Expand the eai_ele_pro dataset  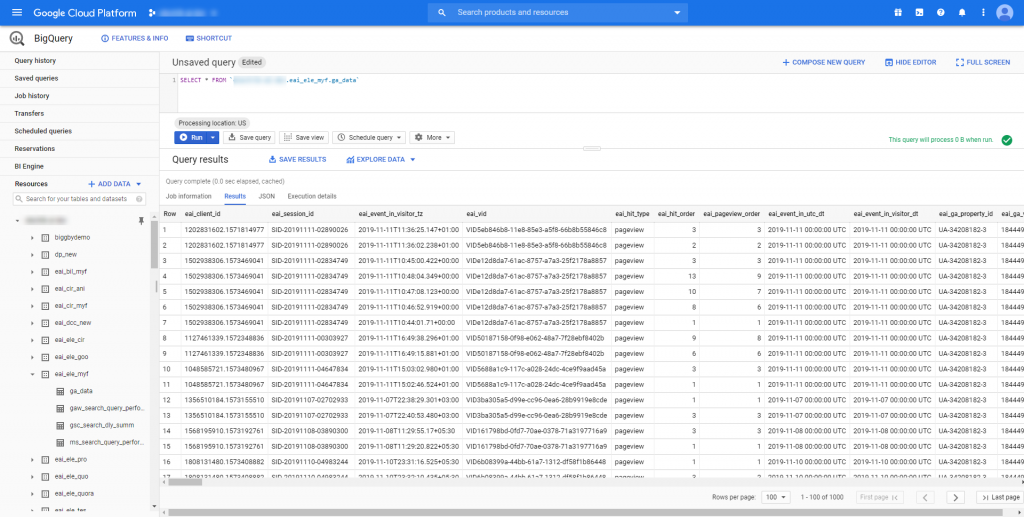coord(32,460)
